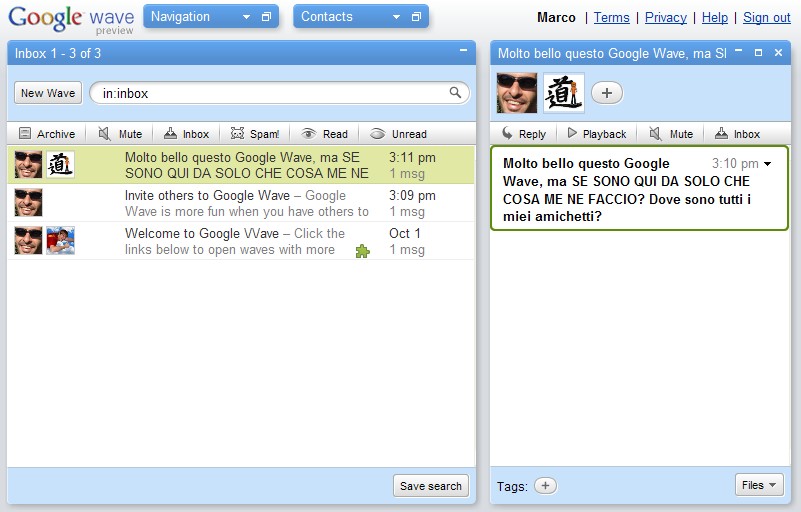Image resolution: width=801 pixels, height=512 pixels.
Task: Click Mute in the inbox toolbar
Action: coord(121,134)
